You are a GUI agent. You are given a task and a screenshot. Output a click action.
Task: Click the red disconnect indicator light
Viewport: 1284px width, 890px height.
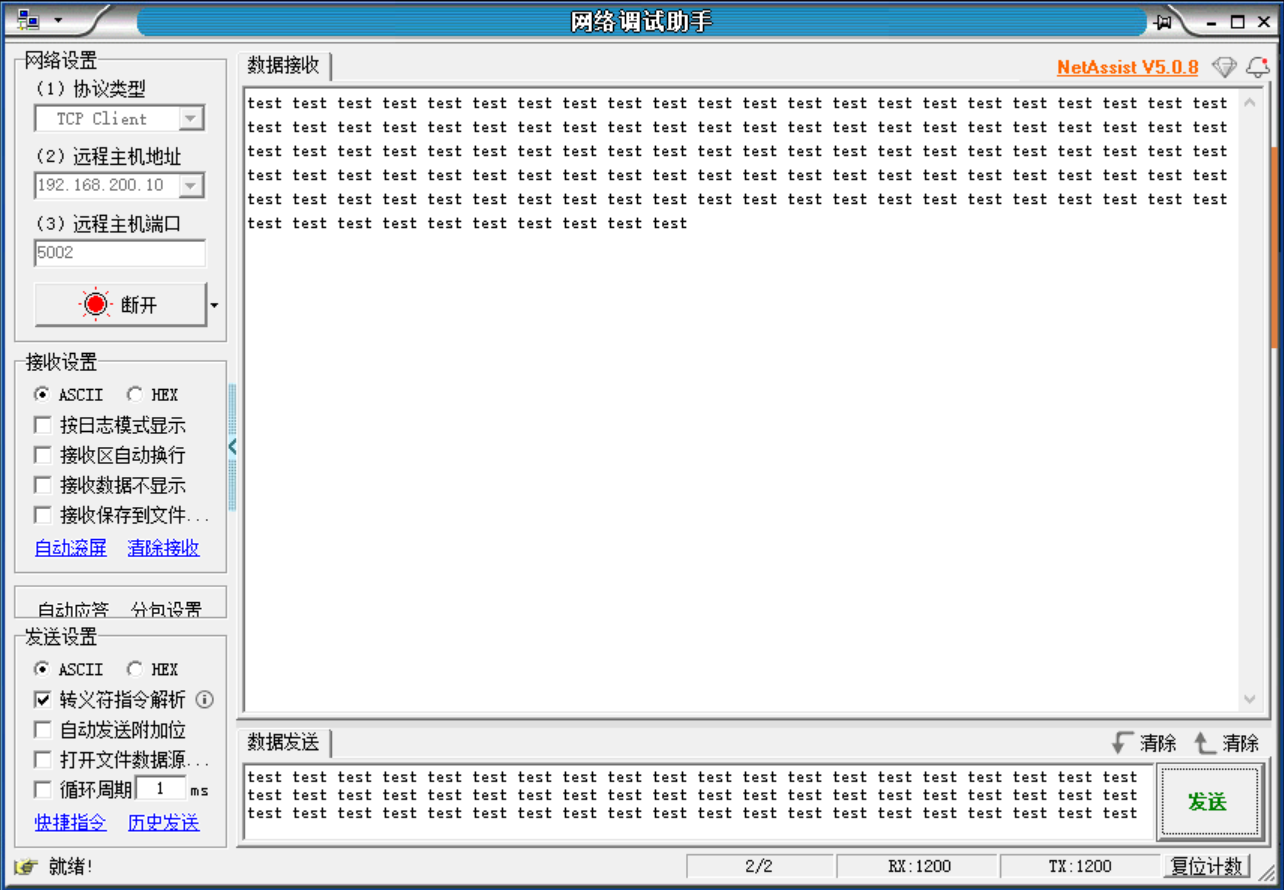(x=96, y=304)
